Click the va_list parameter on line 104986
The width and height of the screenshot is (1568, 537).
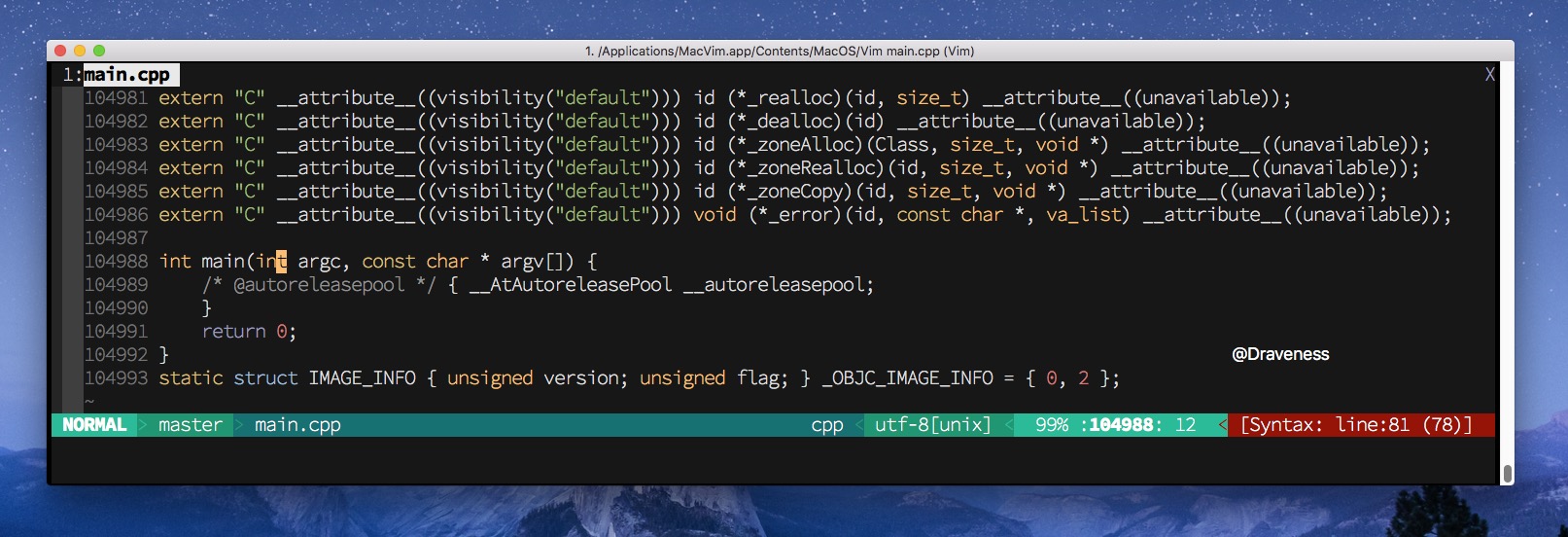point(1083,215)
